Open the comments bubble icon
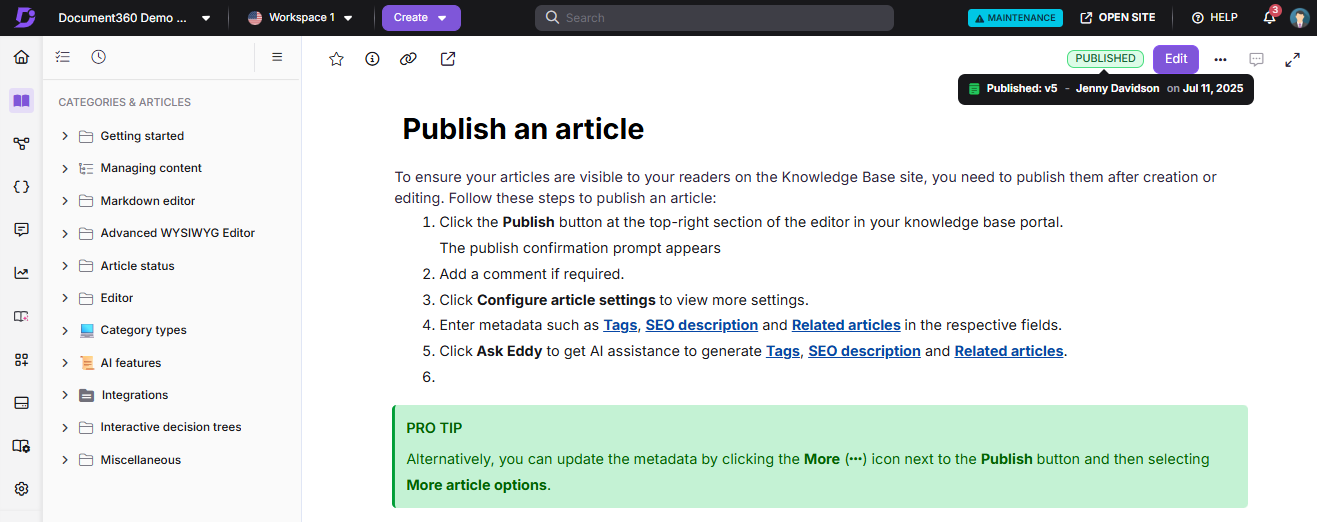The width and height of the screenshot is (1317, 522). (x=1257, y=59)
